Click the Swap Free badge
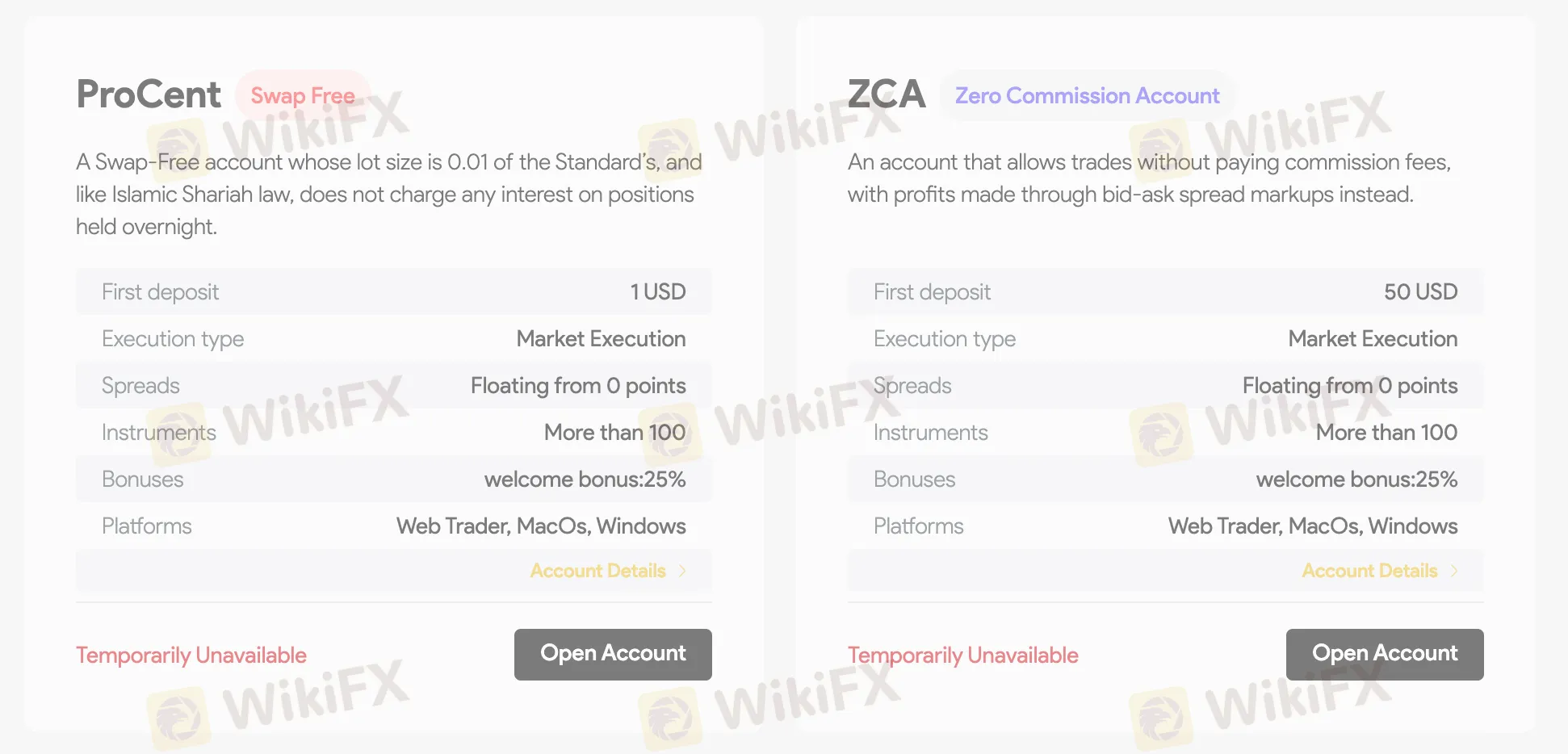 (303, 95)
